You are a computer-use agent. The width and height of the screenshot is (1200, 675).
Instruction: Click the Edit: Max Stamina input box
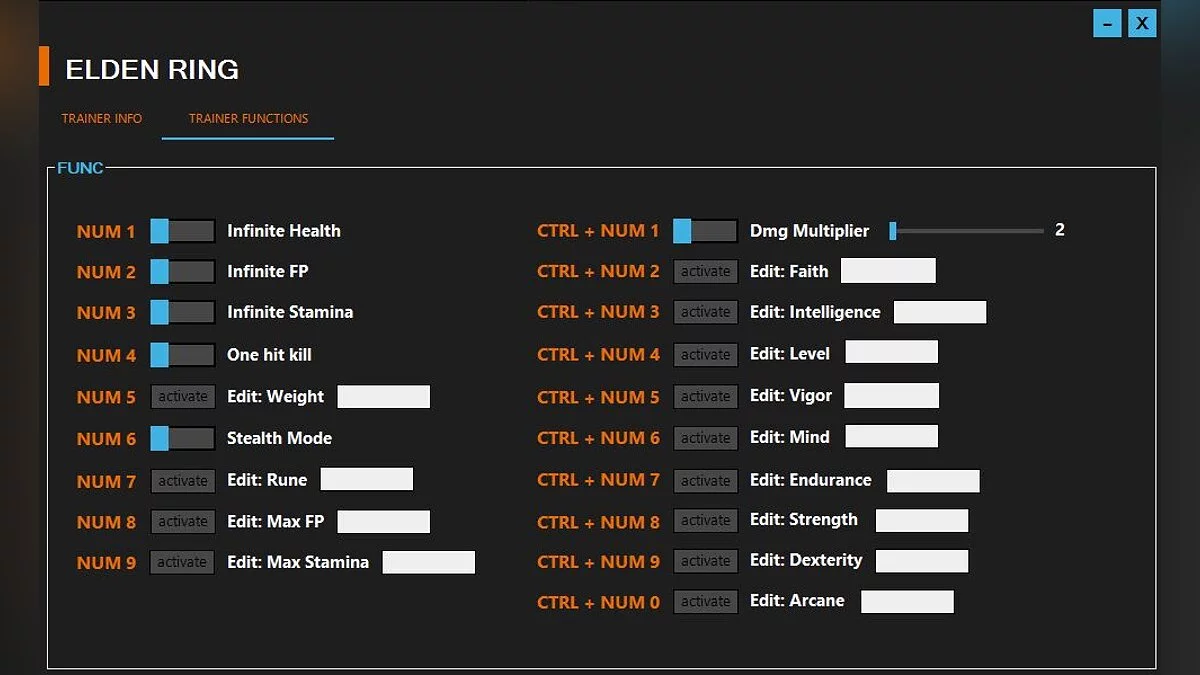coord(428,562)
